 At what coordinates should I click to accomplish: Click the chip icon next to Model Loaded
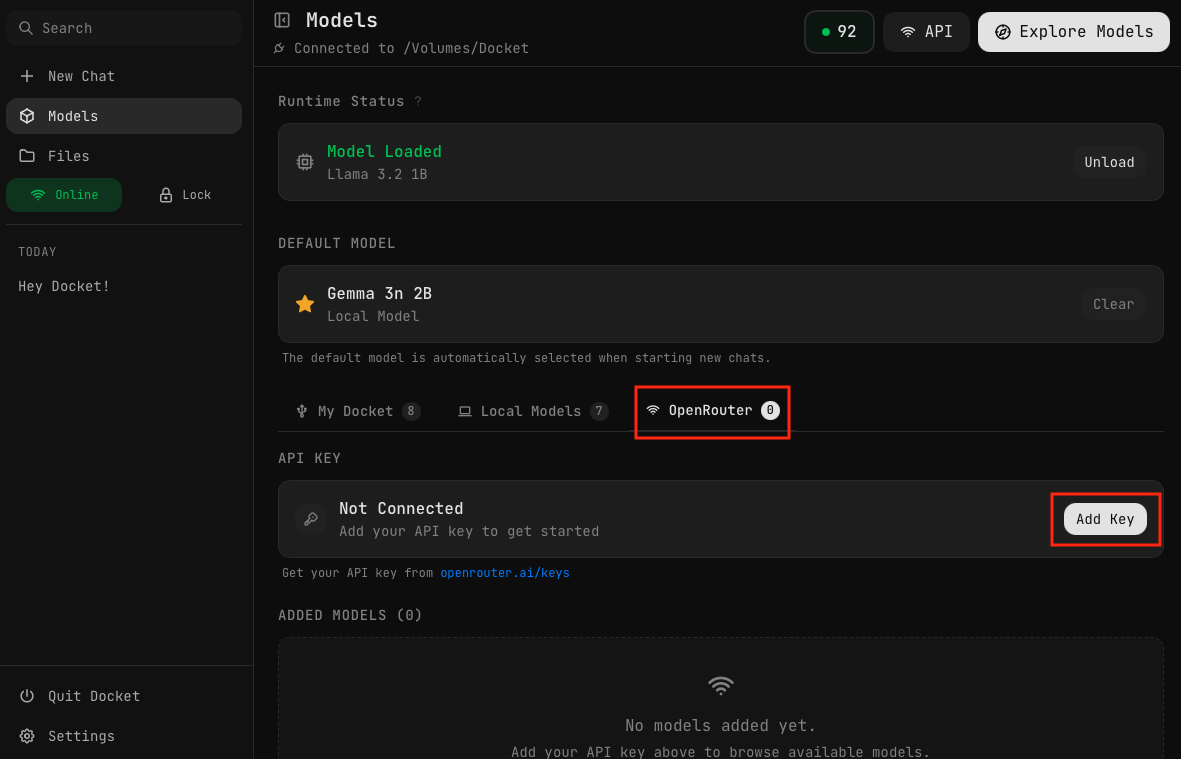[305, 162]
